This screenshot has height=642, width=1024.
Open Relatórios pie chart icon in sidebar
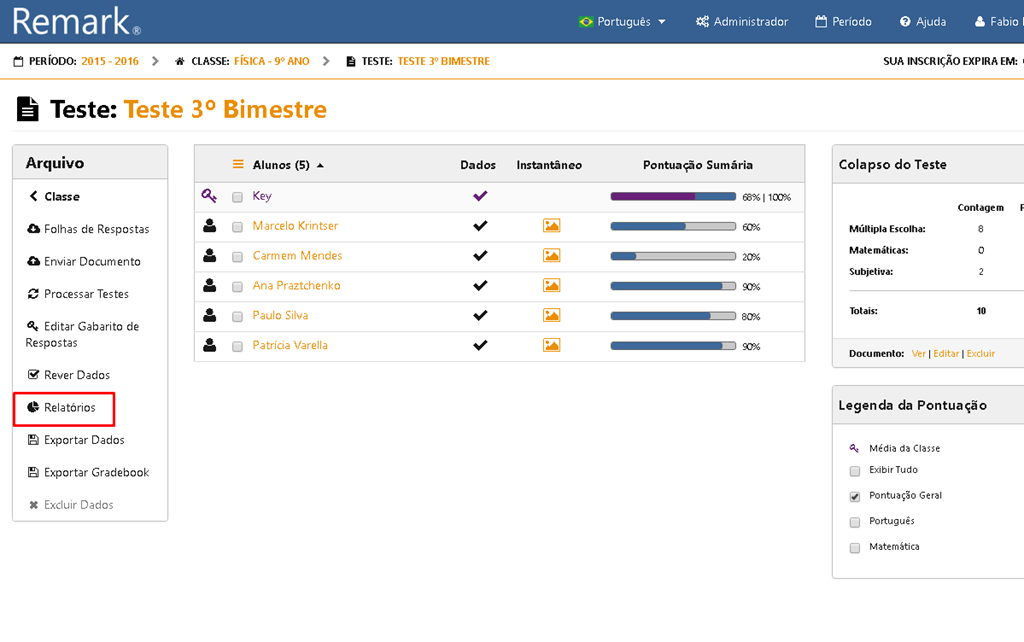pos(33,408)
